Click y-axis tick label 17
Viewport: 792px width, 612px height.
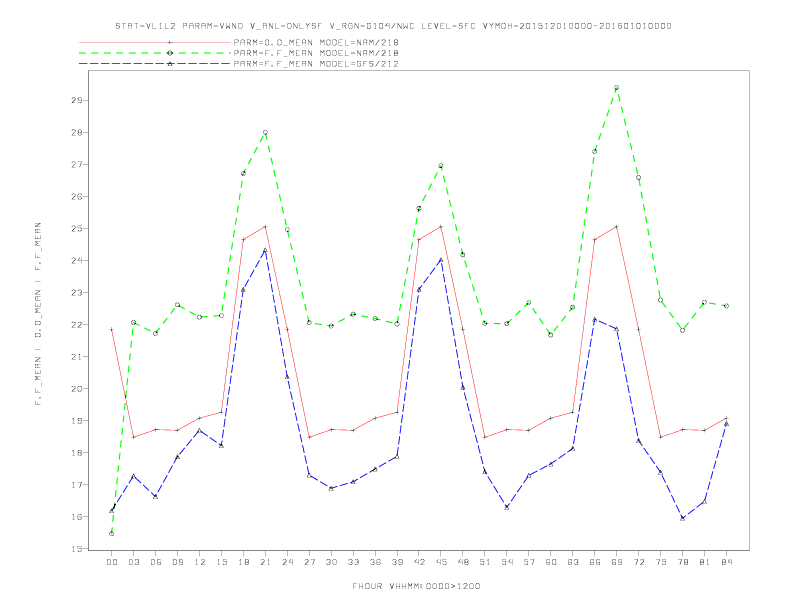tap(76, 485)
